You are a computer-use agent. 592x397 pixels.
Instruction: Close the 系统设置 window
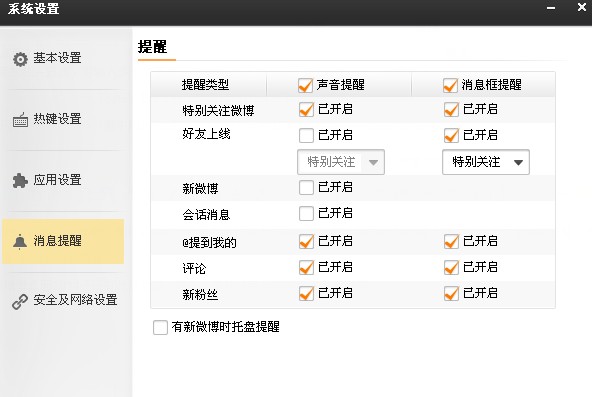(x=582, y=7)
